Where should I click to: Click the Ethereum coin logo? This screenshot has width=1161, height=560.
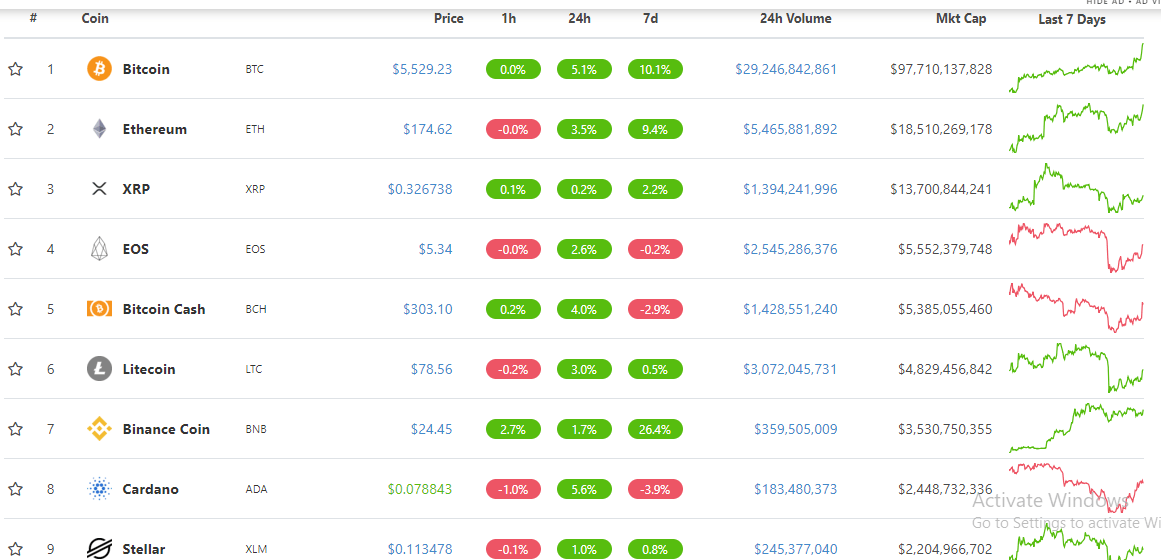pyautogui.click(x=99, y=129)
